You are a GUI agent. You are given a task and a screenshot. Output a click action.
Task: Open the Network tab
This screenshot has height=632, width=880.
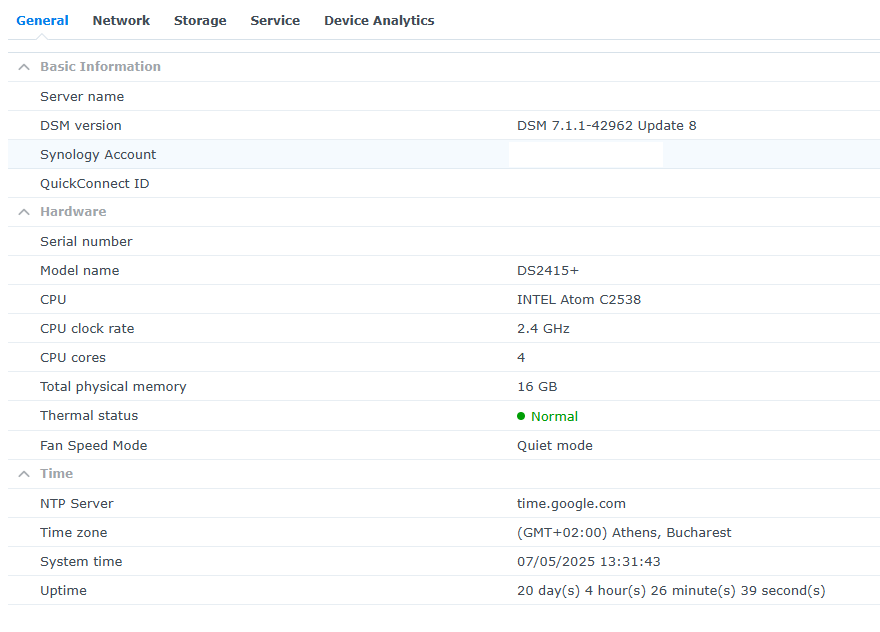click(x=121, y=21)
